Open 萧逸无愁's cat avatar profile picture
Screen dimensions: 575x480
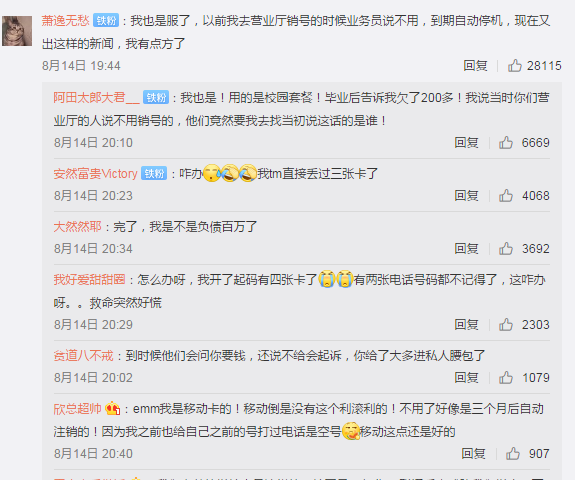pyautogui.click(x=17, y=31)
